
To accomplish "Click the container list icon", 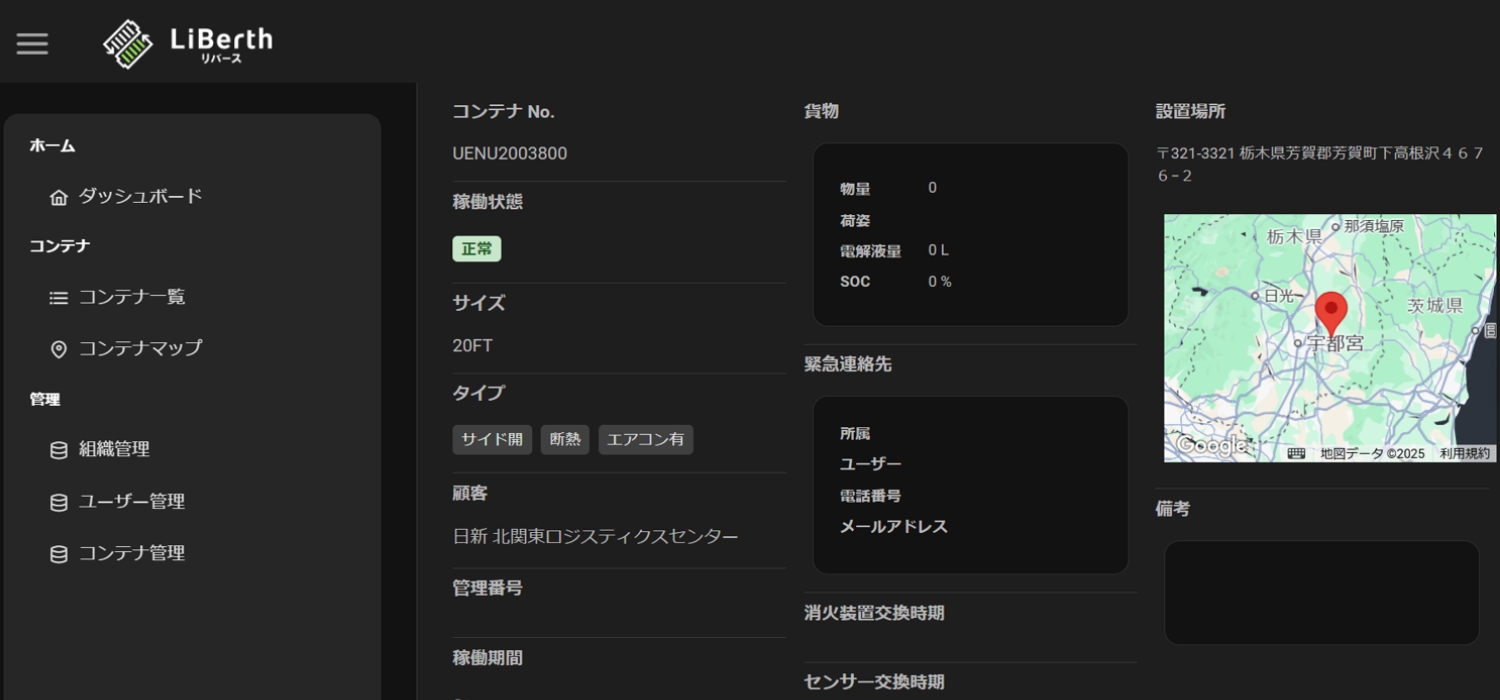I will coord(59,298).
